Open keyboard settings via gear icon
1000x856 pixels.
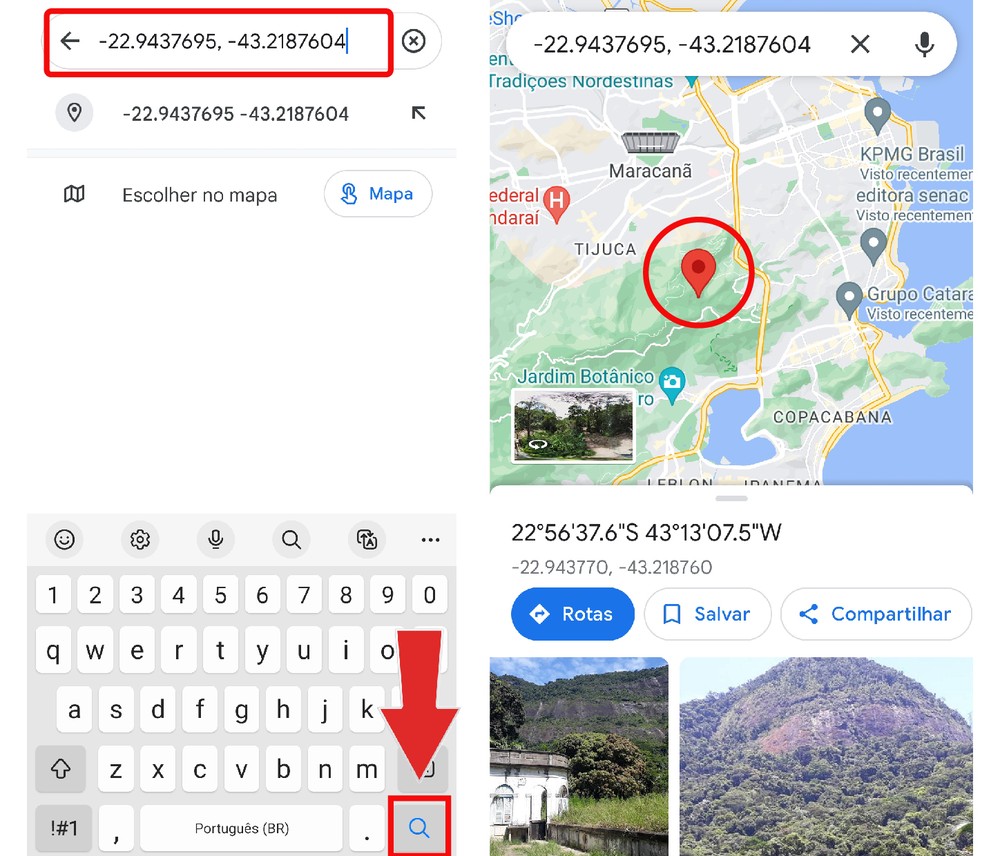pyautogui.click(x=140, y=540)
